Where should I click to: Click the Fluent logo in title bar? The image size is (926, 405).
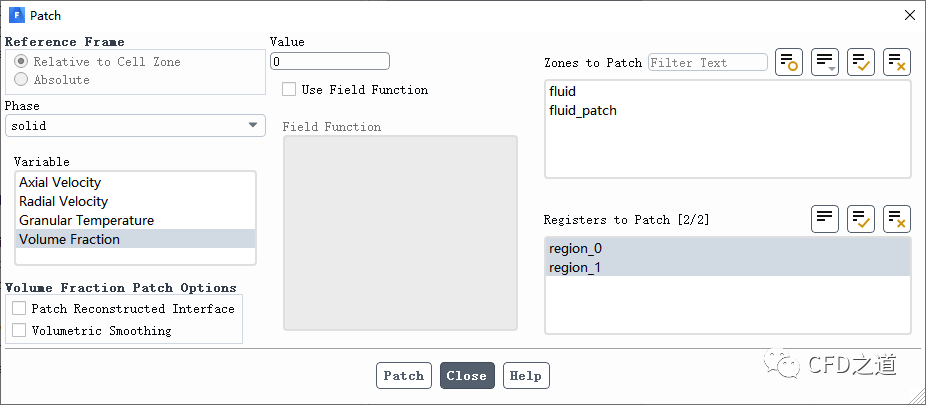point(17,15)
